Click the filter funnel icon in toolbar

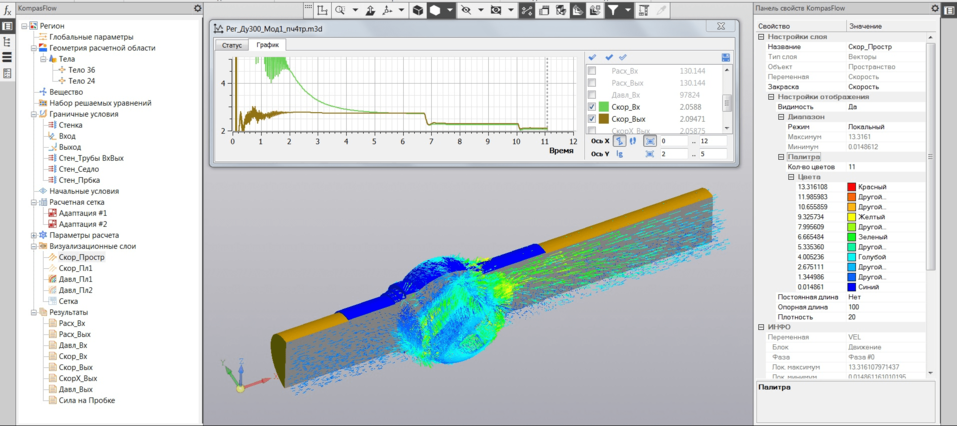[x=614, y=10]
